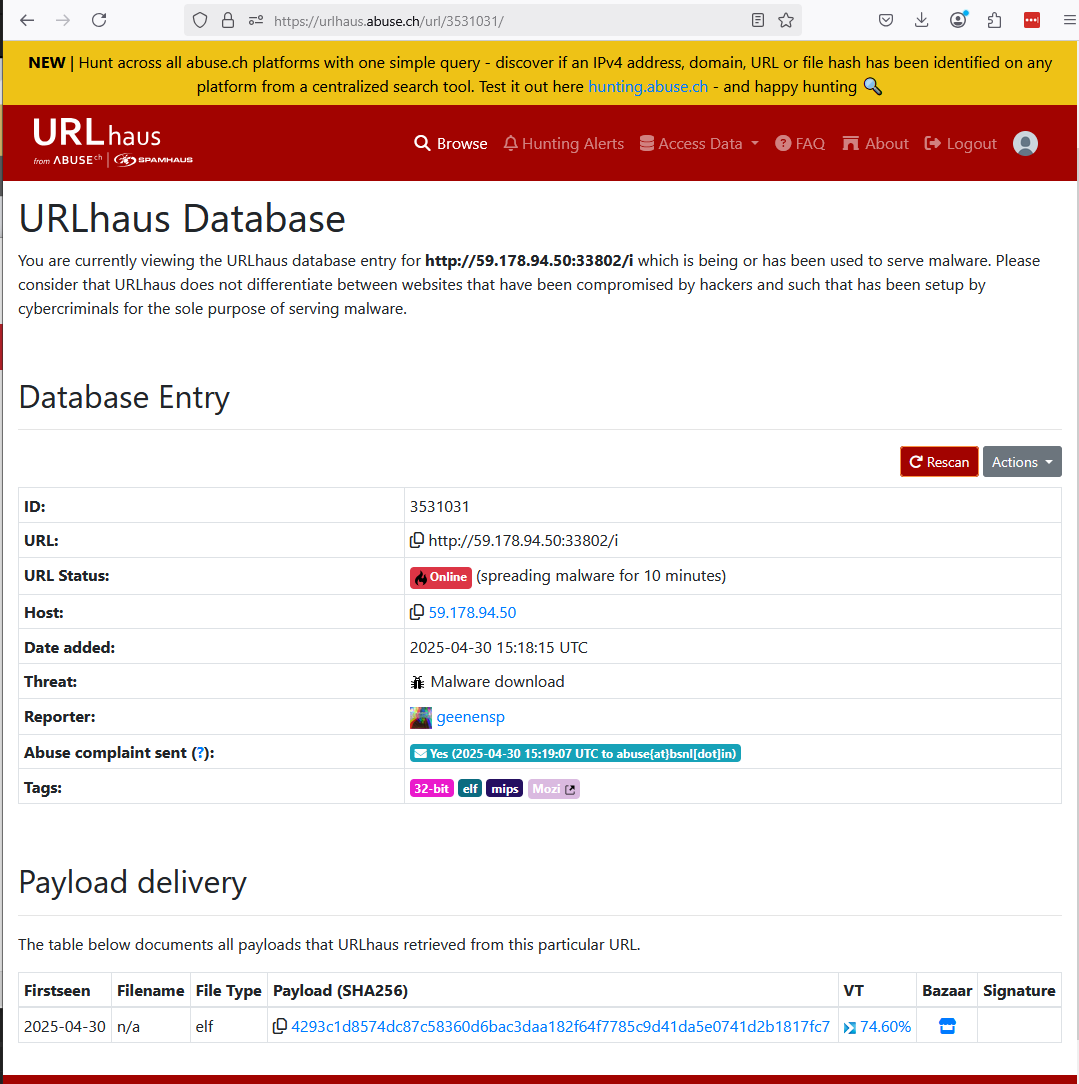1079x1084 pixels.
Task: Open the hunting.abuse.ch link in the banner
Action: click(648, 86)
